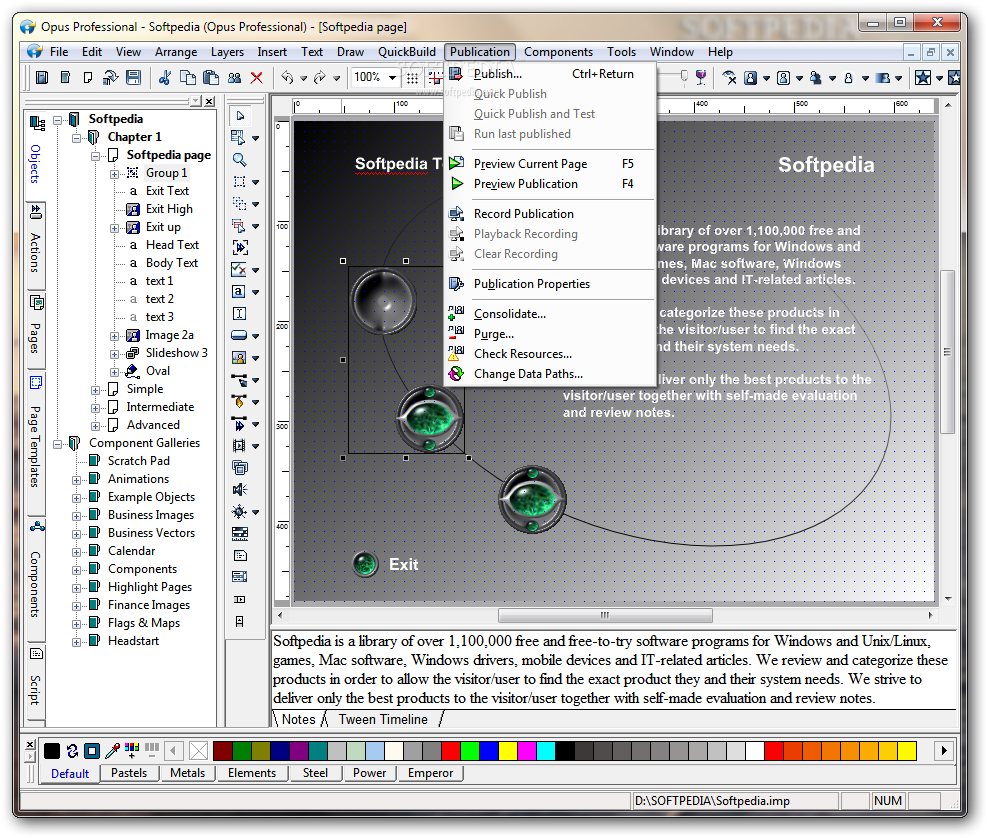The image size is (988, 838).
Task: Select Change Data Paths... menu entry
Action: 528,374
